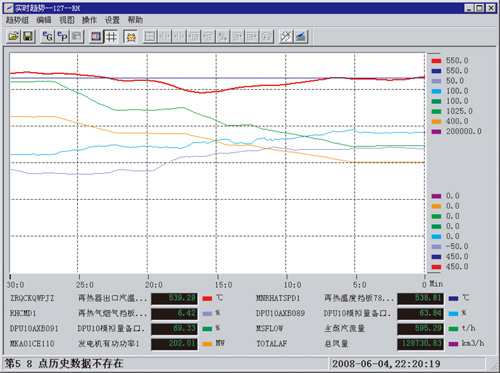Click the blue trend chart icon in toolbar

coord(301,36)
